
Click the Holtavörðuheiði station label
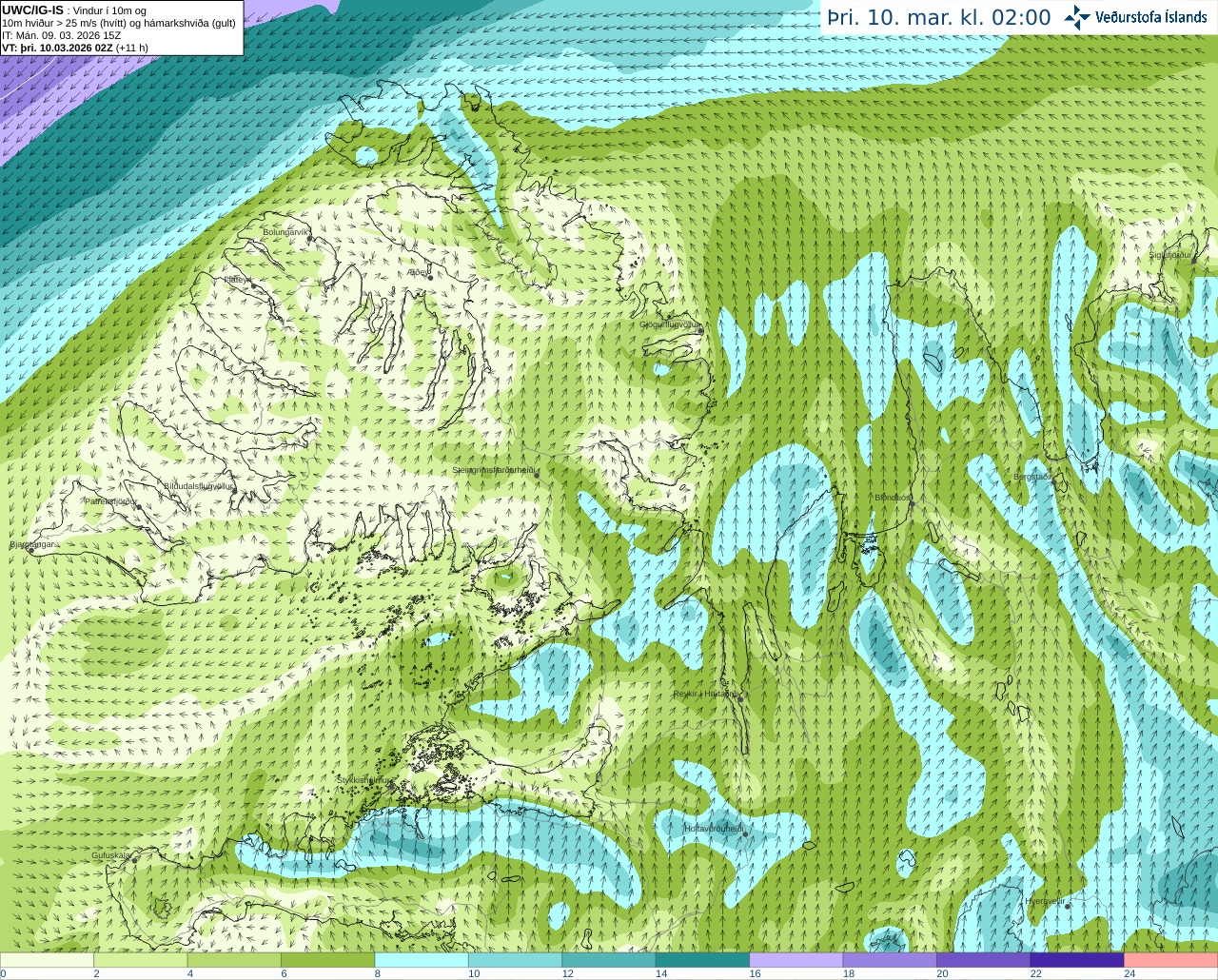tap(714, 829)
